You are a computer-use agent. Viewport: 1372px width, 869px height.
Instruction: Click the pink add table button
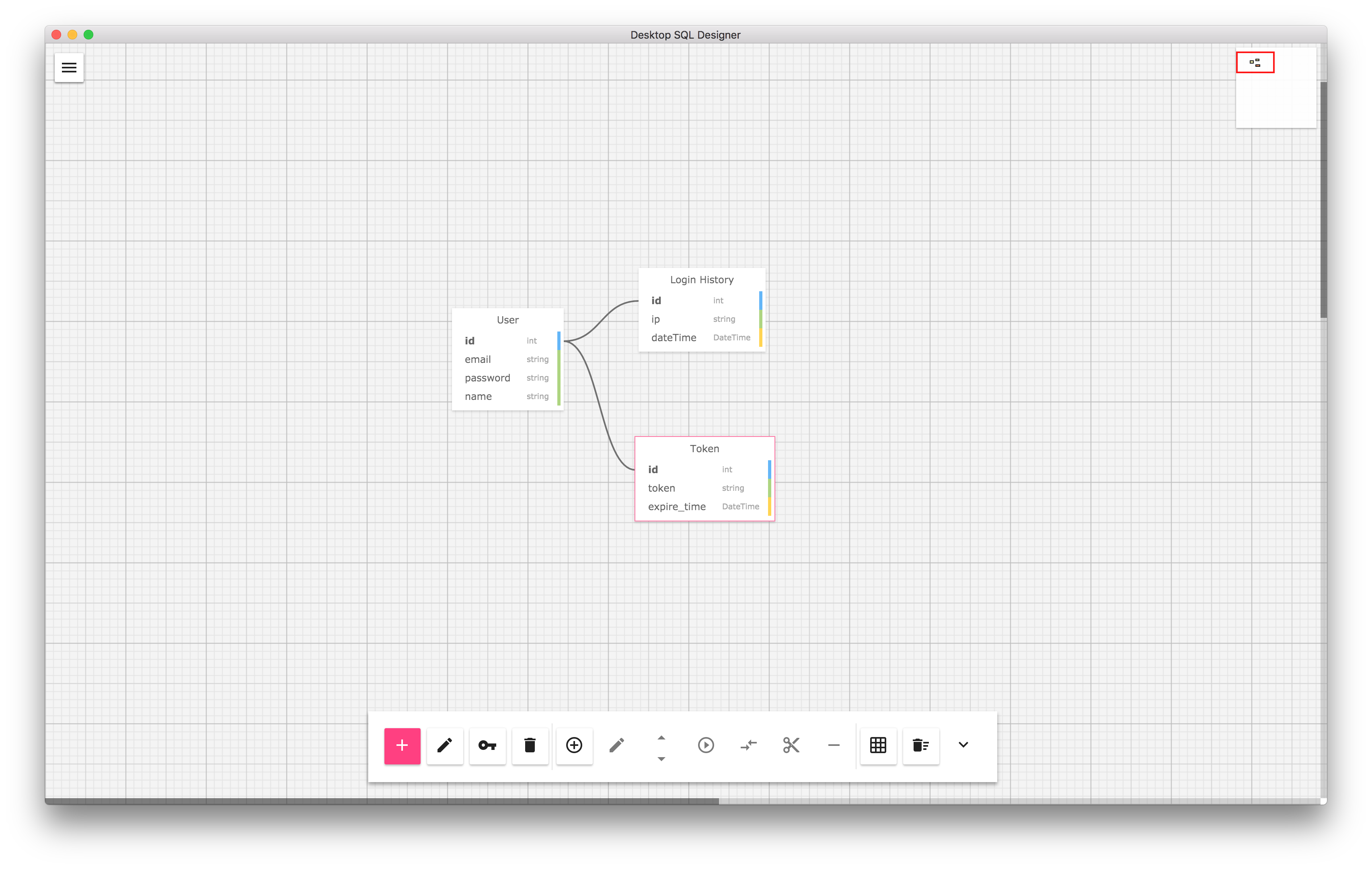pyautogui.click(x=402, y=745)
